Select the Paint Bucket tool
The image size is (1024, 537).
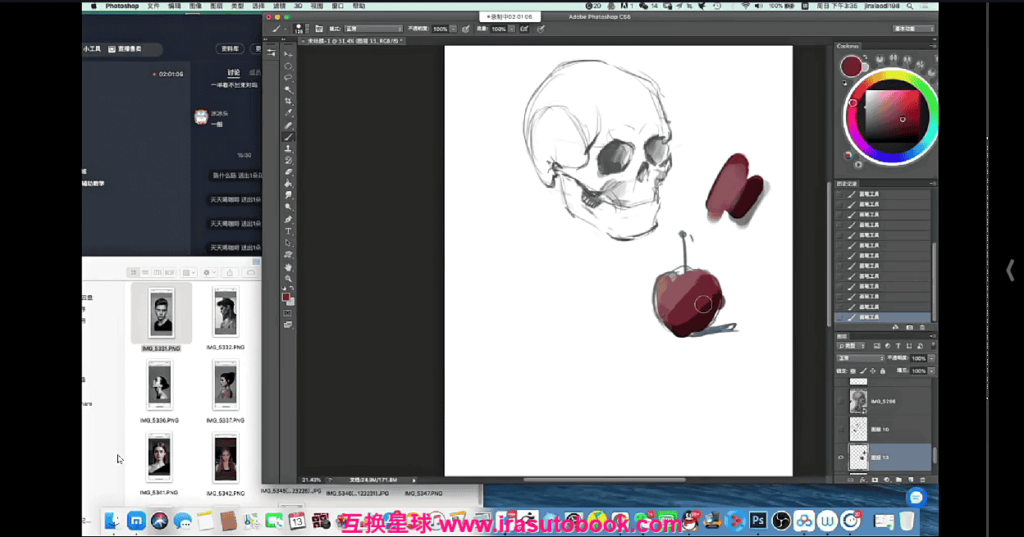288,184
